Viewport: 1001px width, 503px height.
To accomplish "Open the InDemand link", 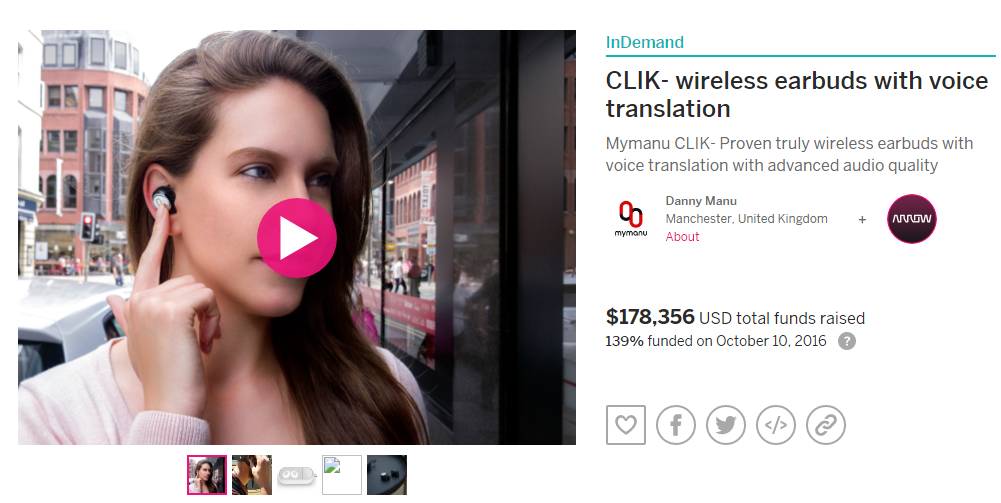I will (645, 42).
